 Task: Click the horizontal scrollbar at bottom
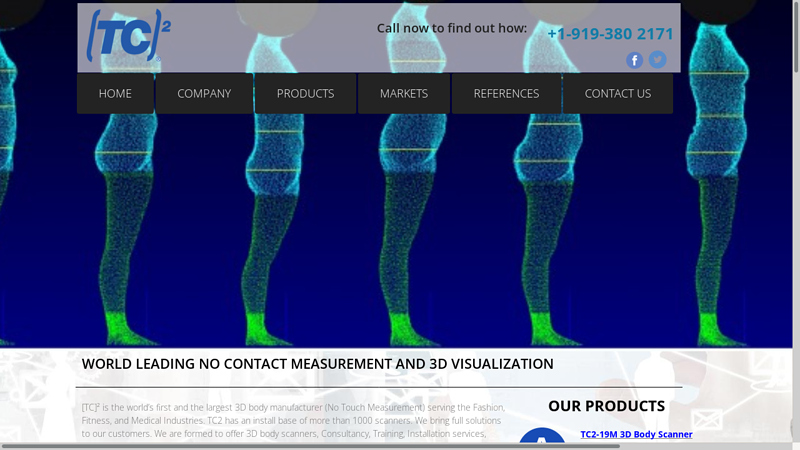[x=310, y=446]
